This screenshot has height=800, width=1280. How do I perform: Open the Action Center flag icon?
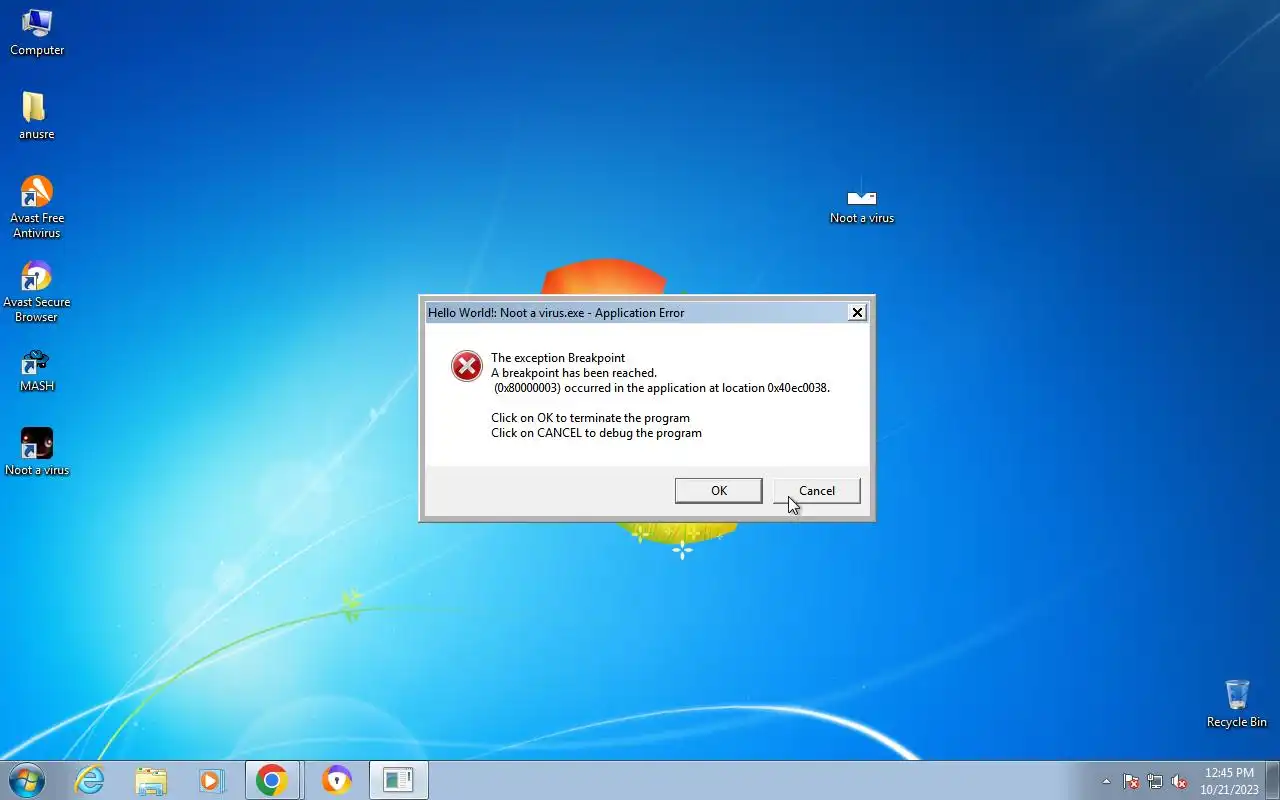pos(1131,781)
